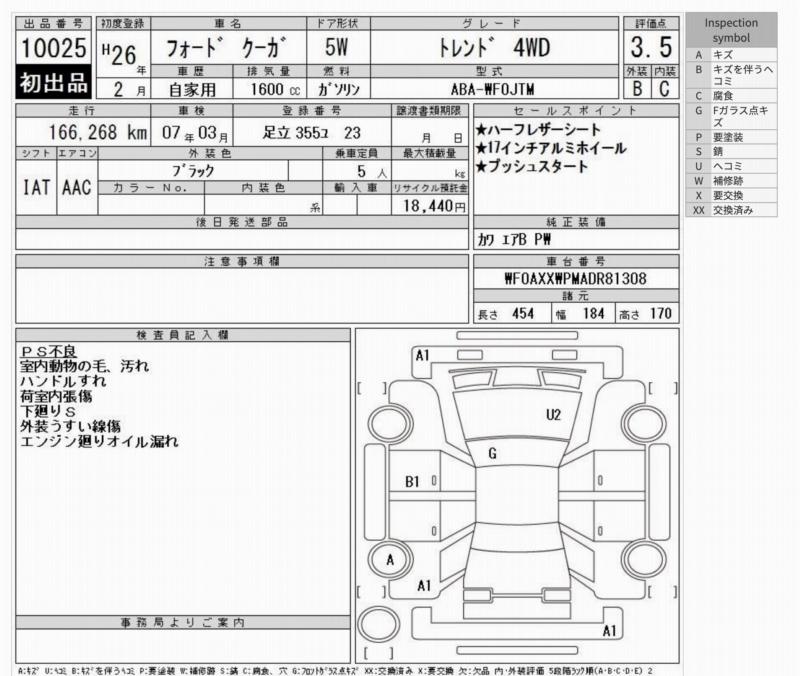
Task: Select the 3.5 evaluation score
Action: click(652, 47)
